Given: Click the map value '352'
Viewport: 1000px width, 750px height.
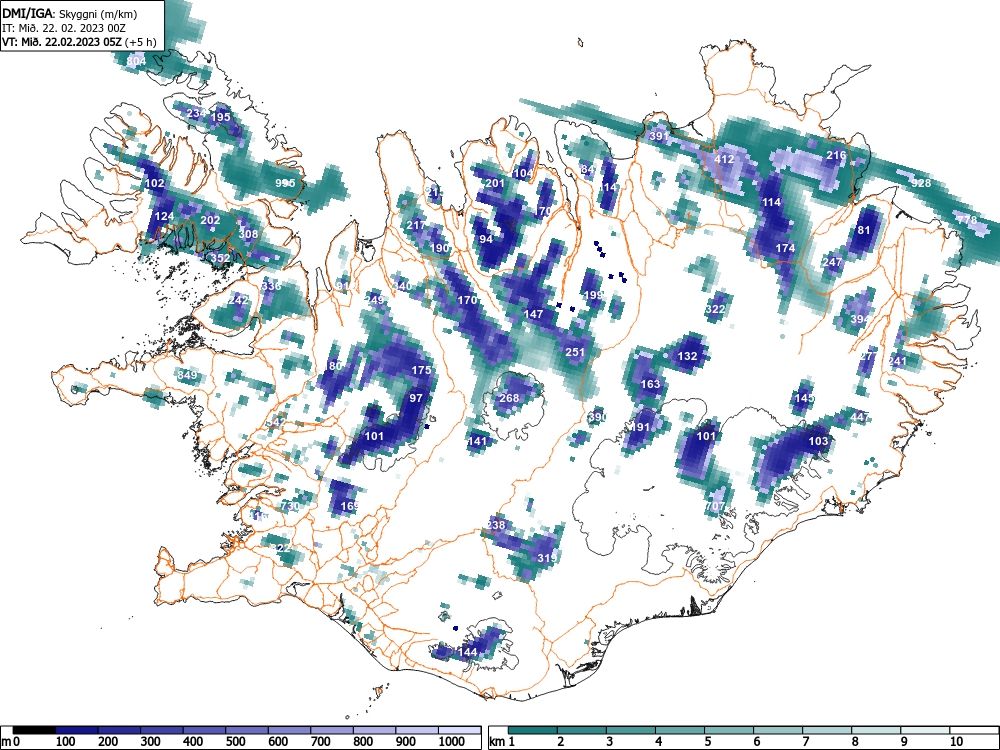Looking at the screenshot, I should tap(220, 258).
